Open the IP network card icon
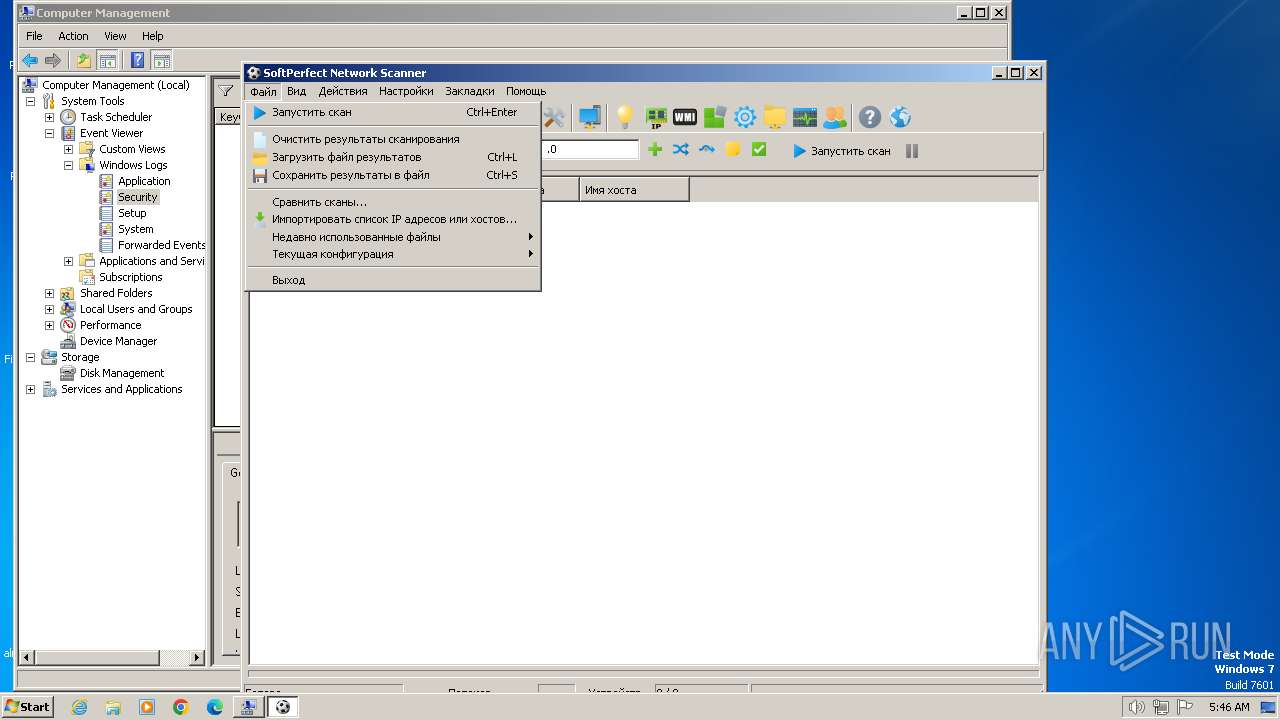Screen dimensions: 1280x720 [656, 118]
